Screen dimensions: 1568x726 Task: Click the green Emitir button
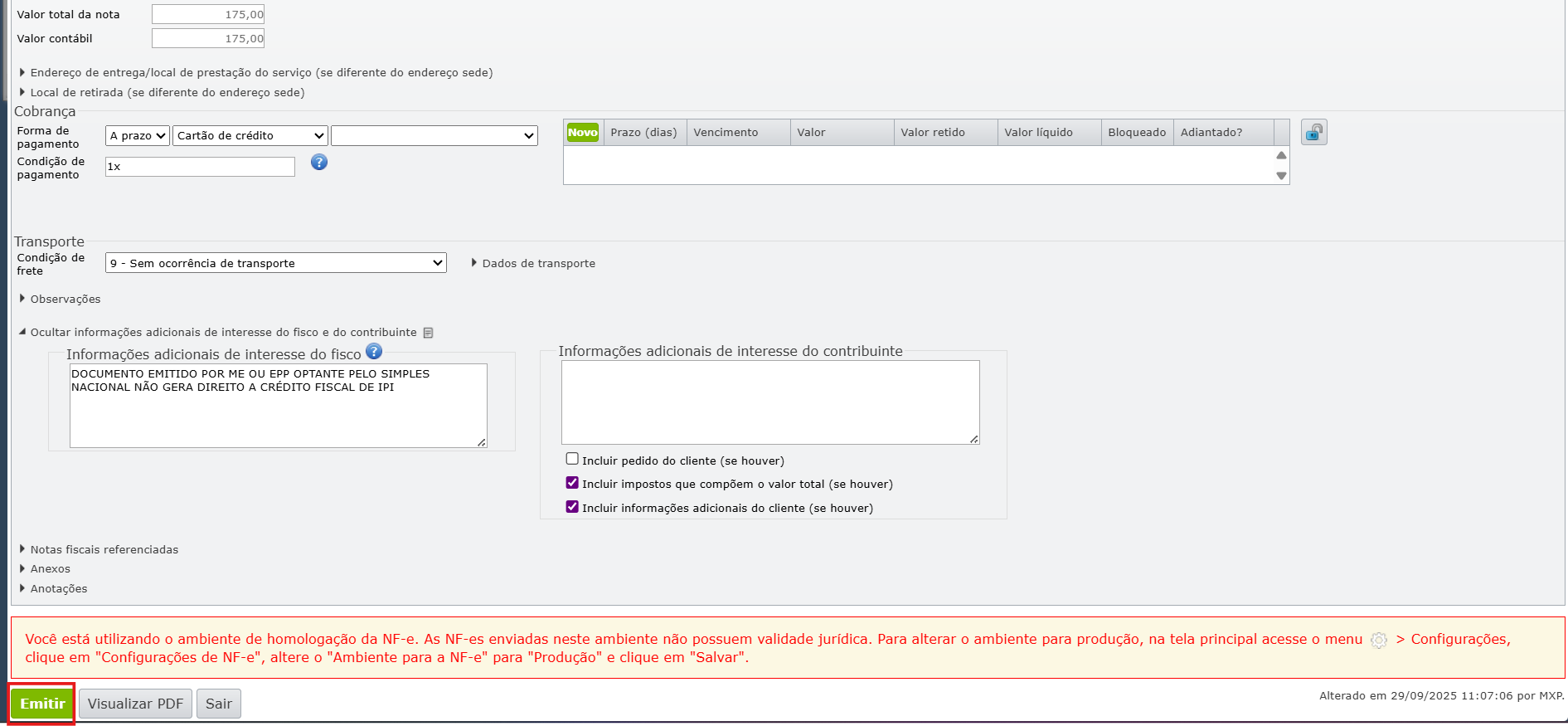pos(42,704)
